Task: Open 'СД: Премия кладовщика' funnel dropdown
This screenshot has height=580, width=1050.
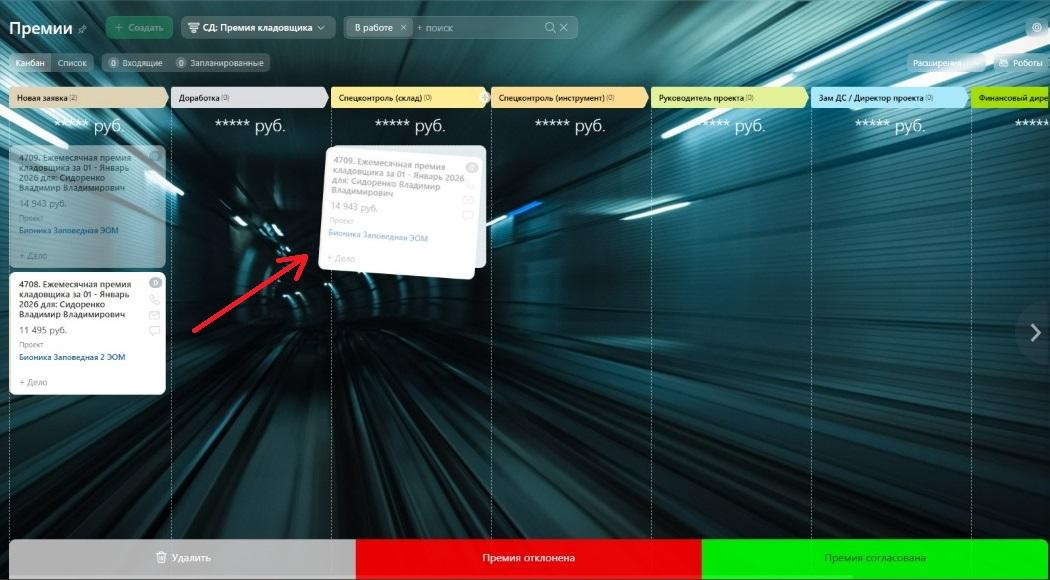Action: coord(258,28)
